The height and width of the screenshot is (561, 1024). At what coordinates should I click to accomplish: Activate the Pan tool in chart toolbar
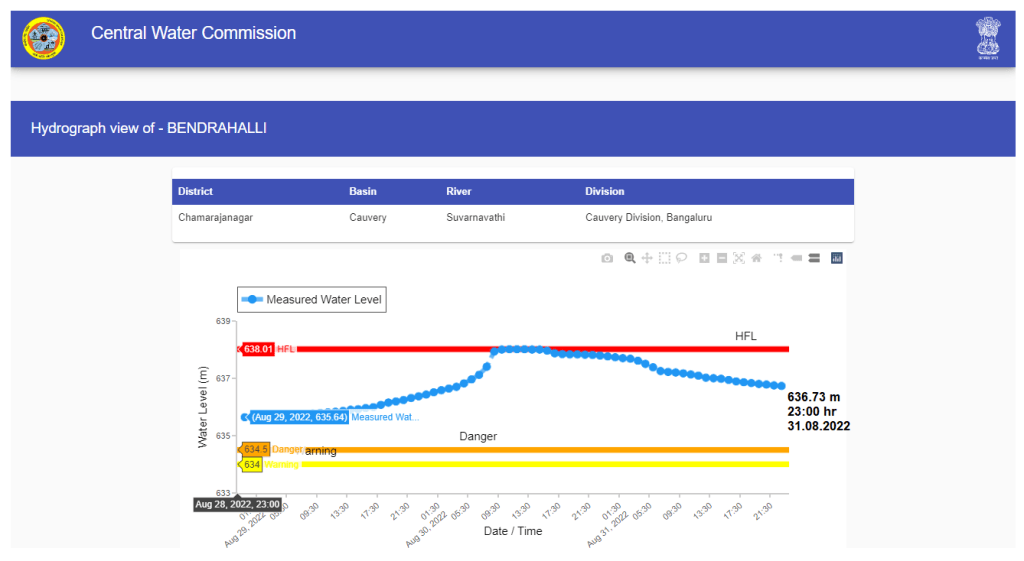point(647,258)
